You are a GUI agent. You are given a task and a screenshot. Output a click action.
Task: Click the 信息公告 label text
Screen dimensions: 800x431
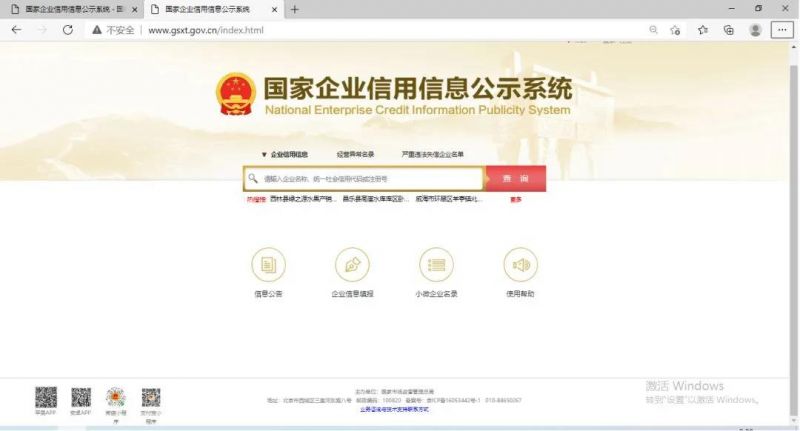coord(268,294)
